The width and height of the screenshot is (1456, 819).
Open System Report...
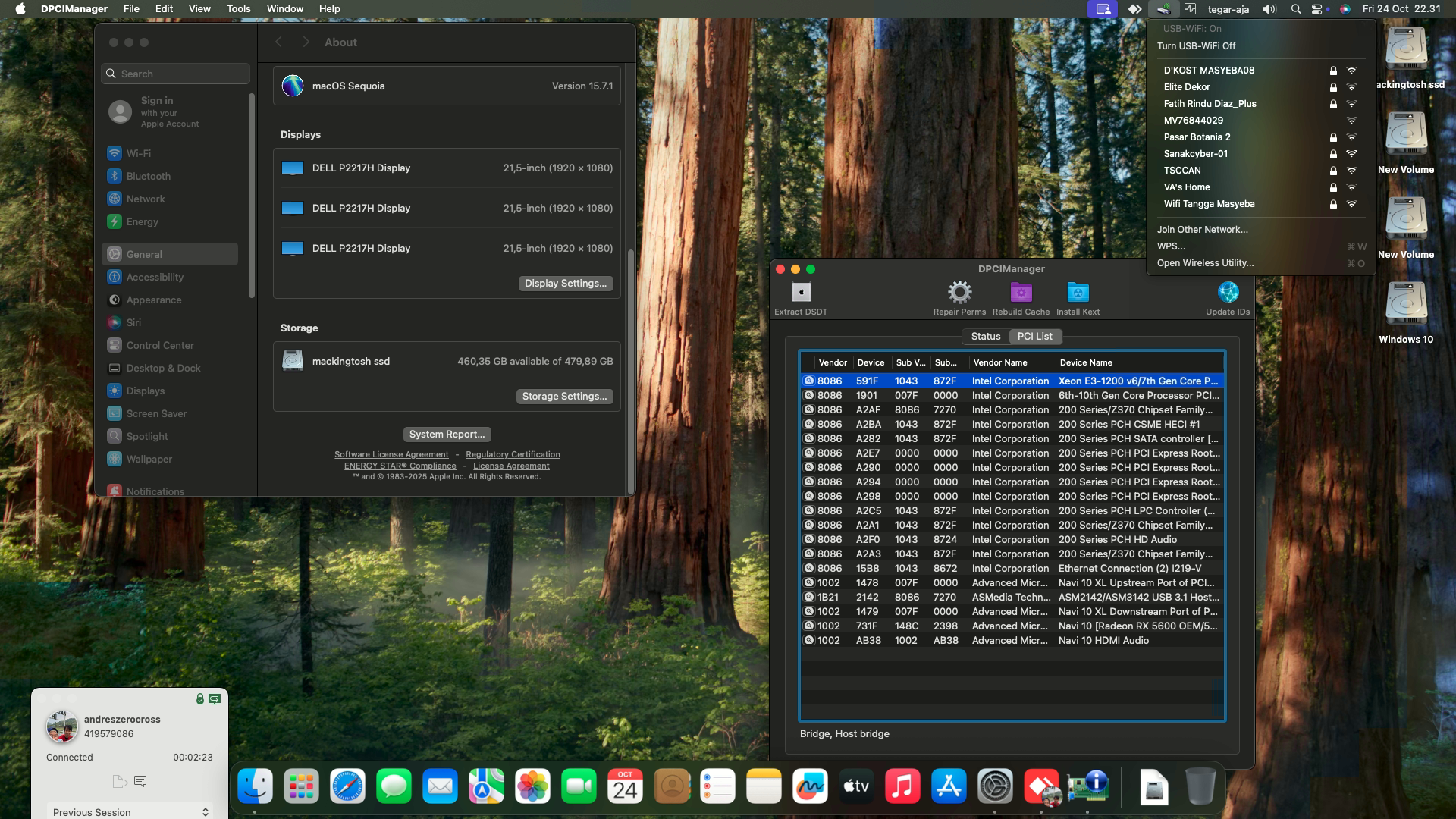[x=447, y=435]
